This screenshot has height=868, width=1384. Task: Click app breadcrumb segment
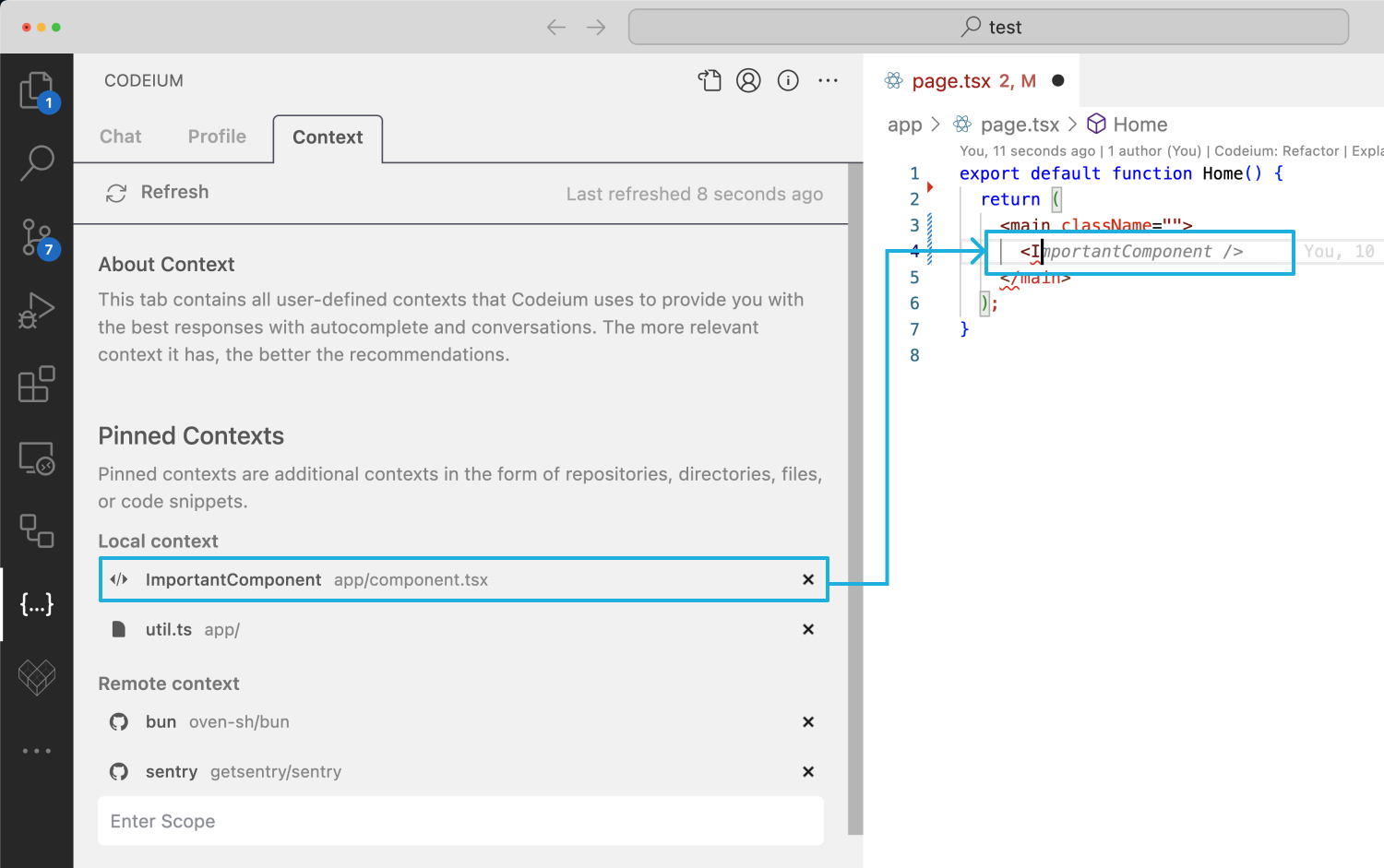click(904, 125)
